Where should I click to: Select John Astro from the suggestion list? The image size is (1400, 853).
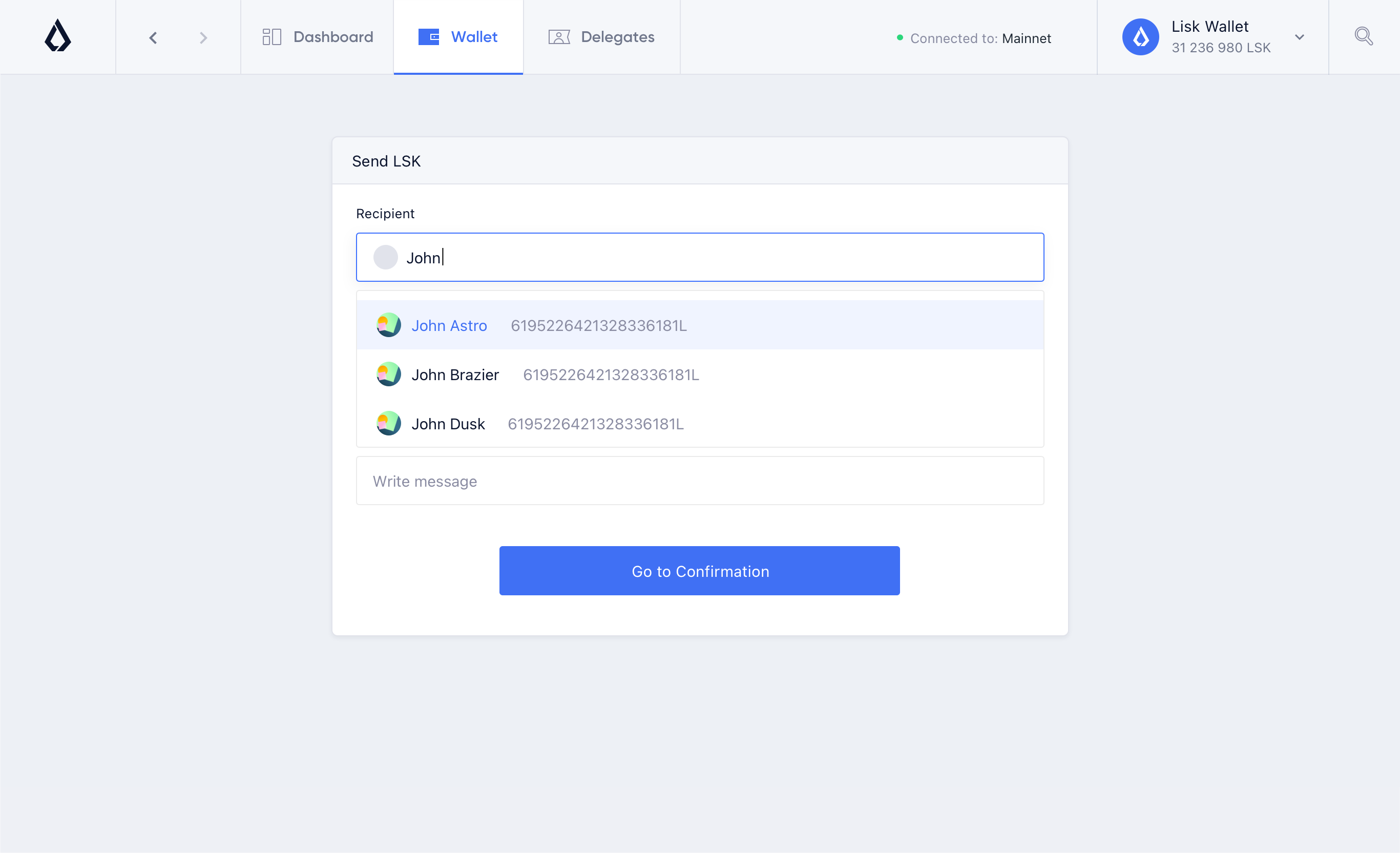pos(449,325)
